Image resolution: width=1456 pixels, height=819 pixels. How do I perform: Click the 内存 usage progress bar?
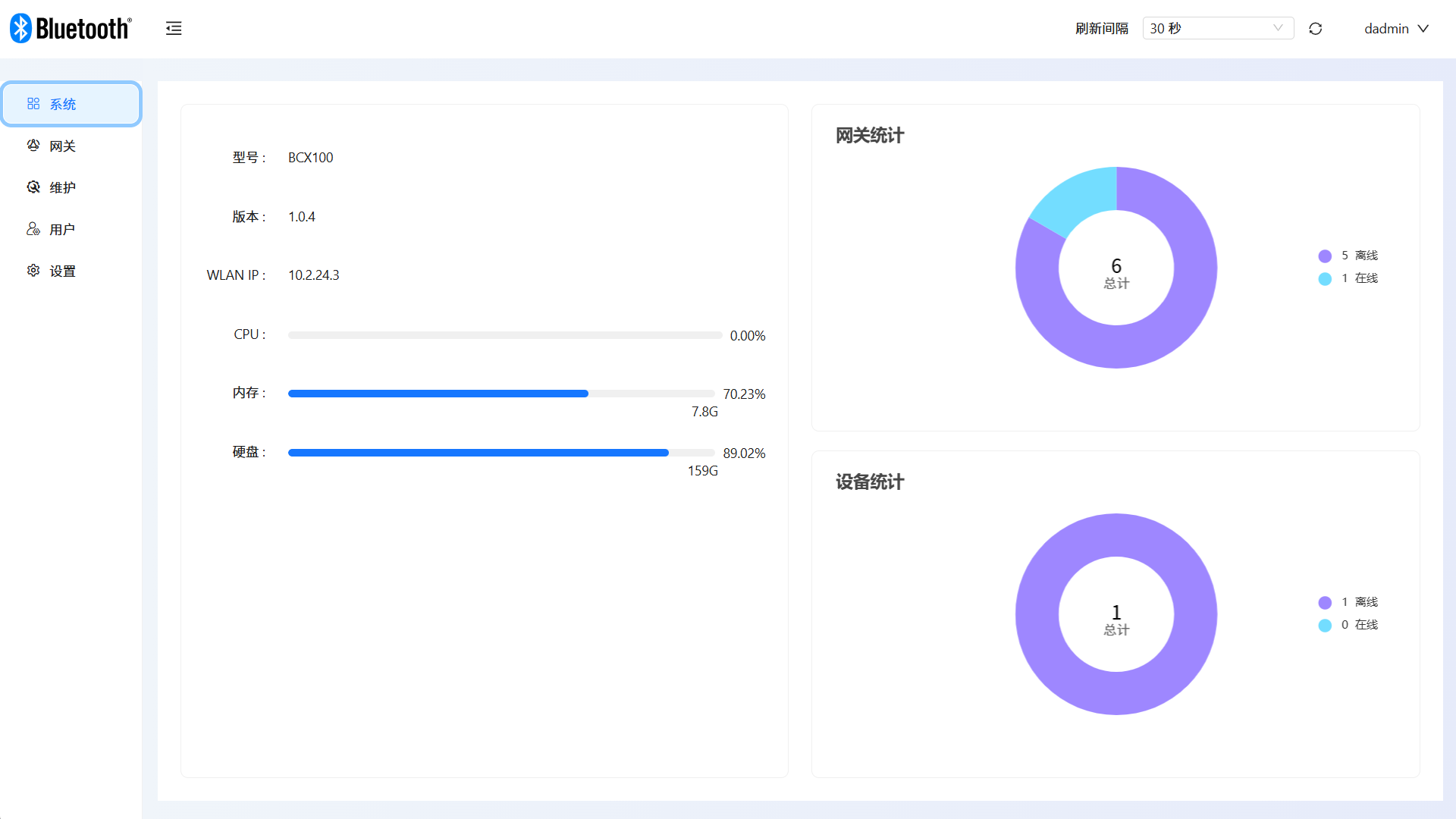pyautogui.click(x=501, y=394)
